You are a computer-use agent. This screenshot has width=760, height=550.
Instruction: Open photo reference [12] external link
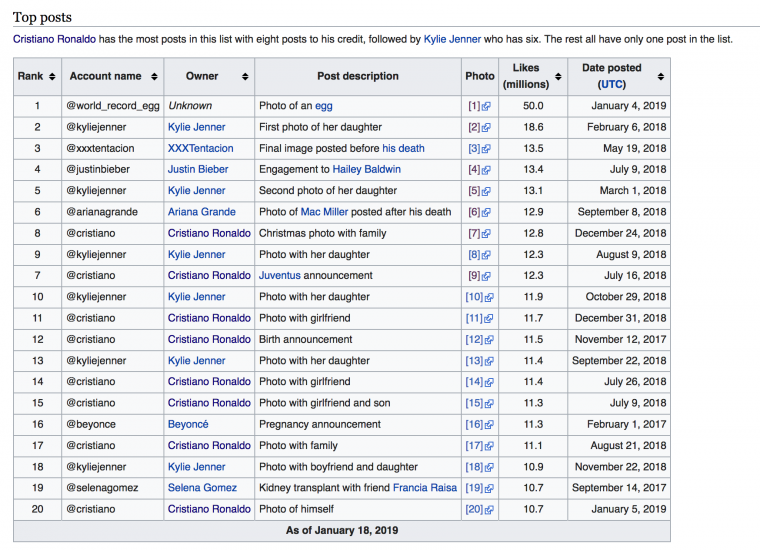(479, 340)
